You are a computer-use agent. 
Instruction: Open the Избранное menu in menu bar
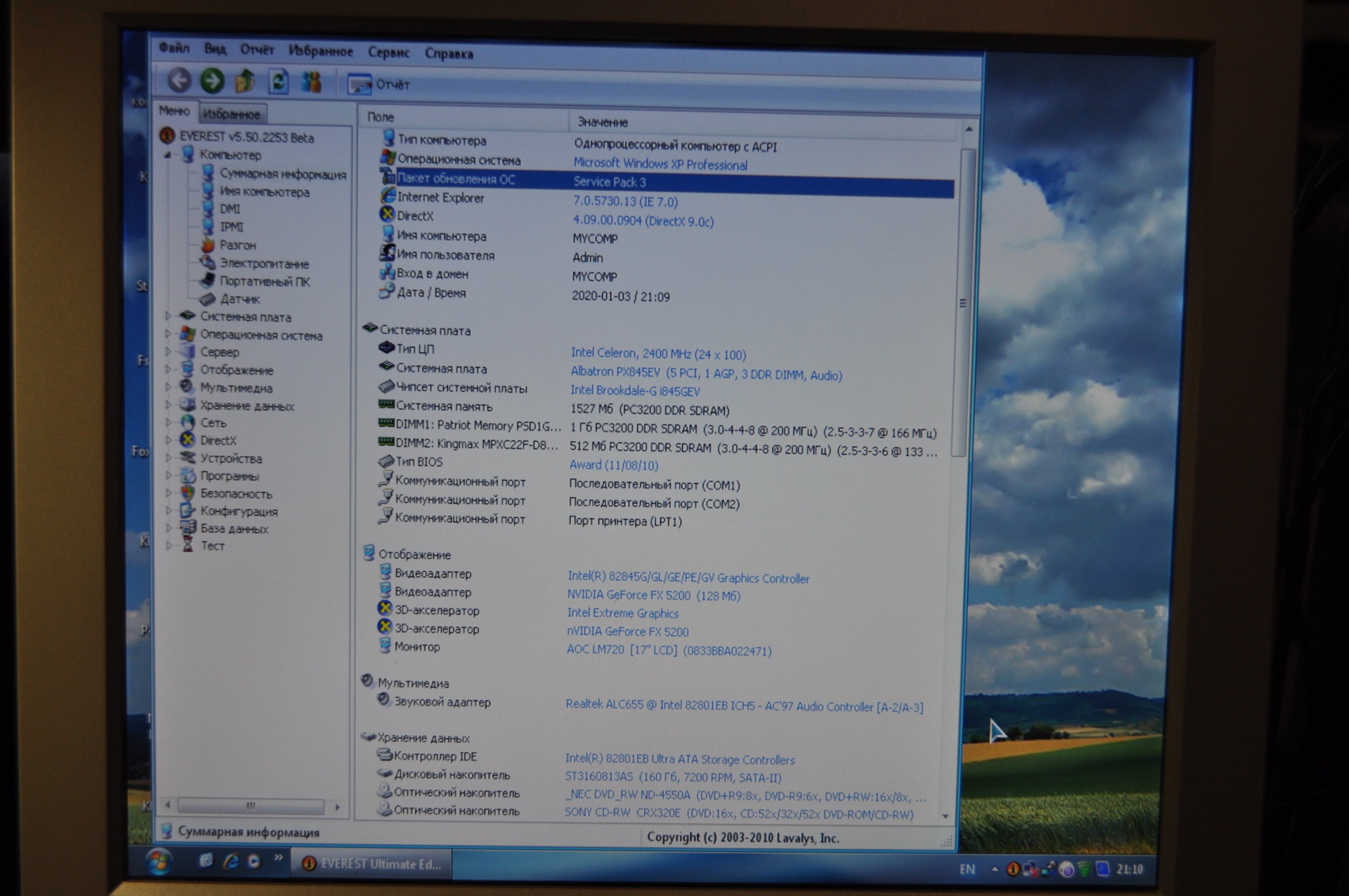click(320, 52)
